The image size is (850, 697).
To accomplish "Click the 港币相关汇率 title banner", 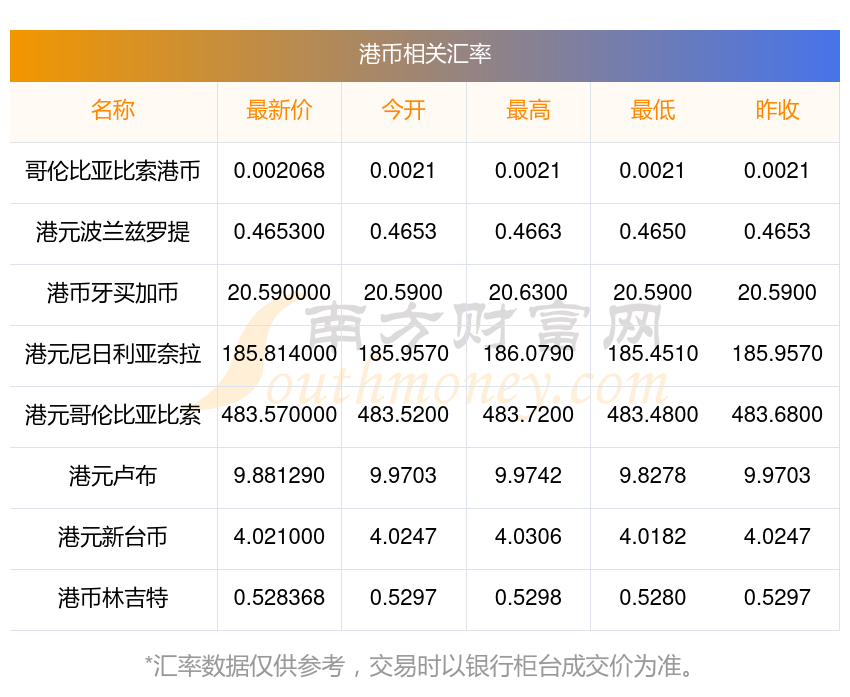I will 425,54.
